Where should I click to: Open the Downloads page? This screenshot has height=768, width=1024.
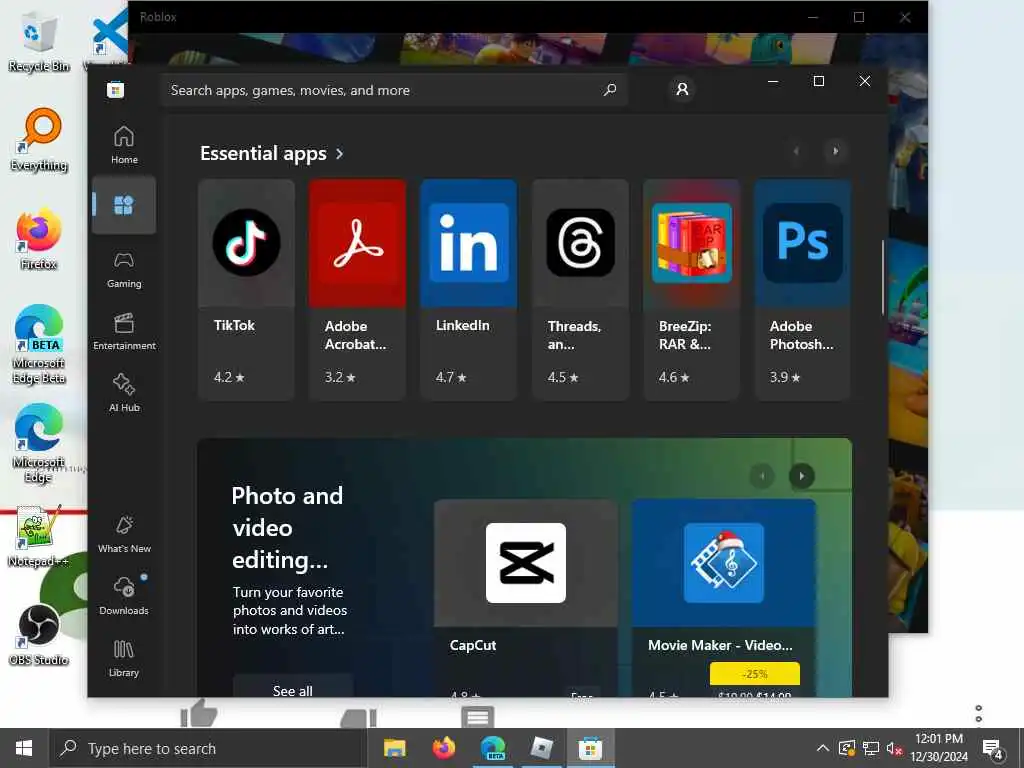pyautogui.click(x=124, y=596)
